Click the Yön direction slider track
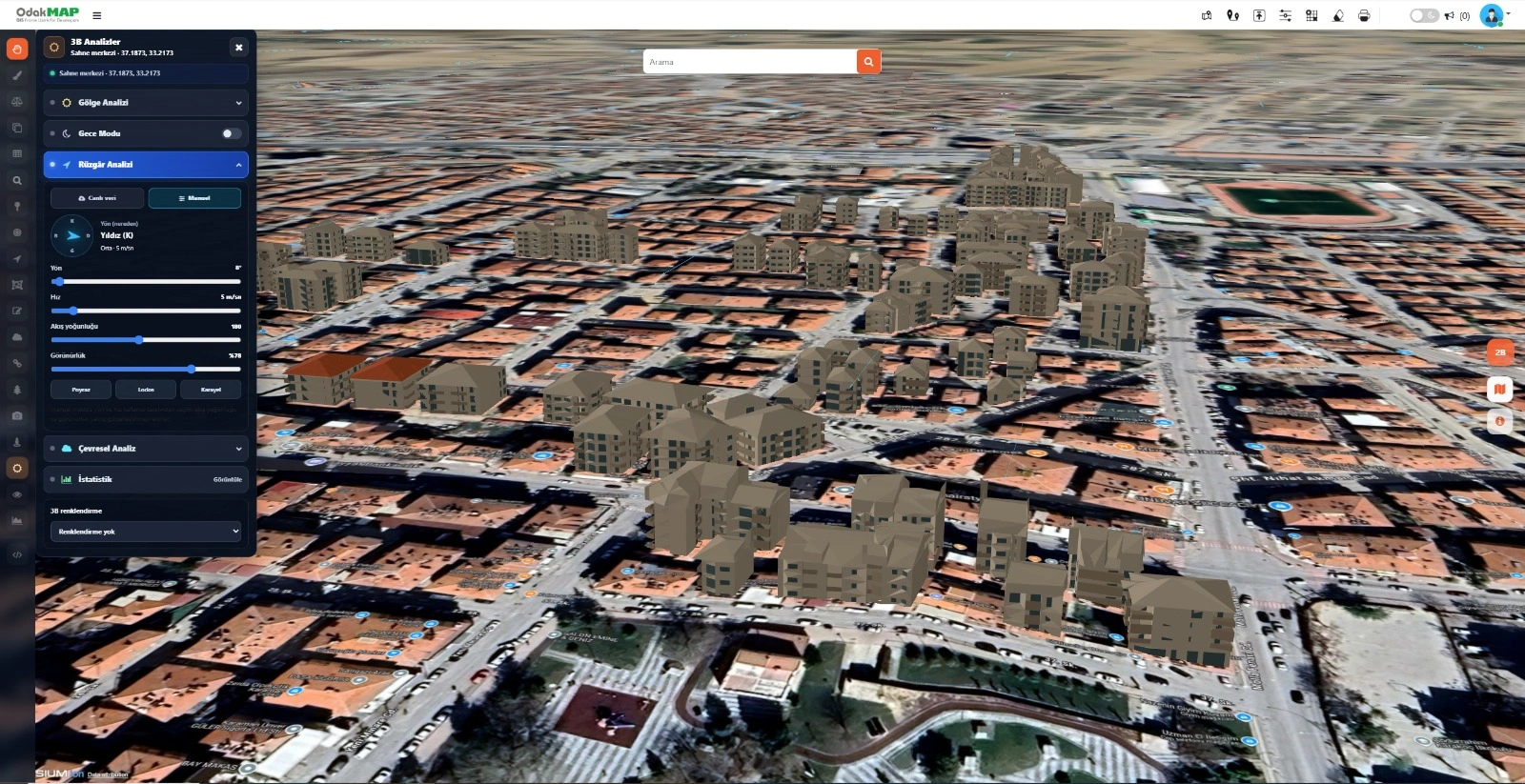The width and height of the screenshot is (1525, 784). click(146, 282)
